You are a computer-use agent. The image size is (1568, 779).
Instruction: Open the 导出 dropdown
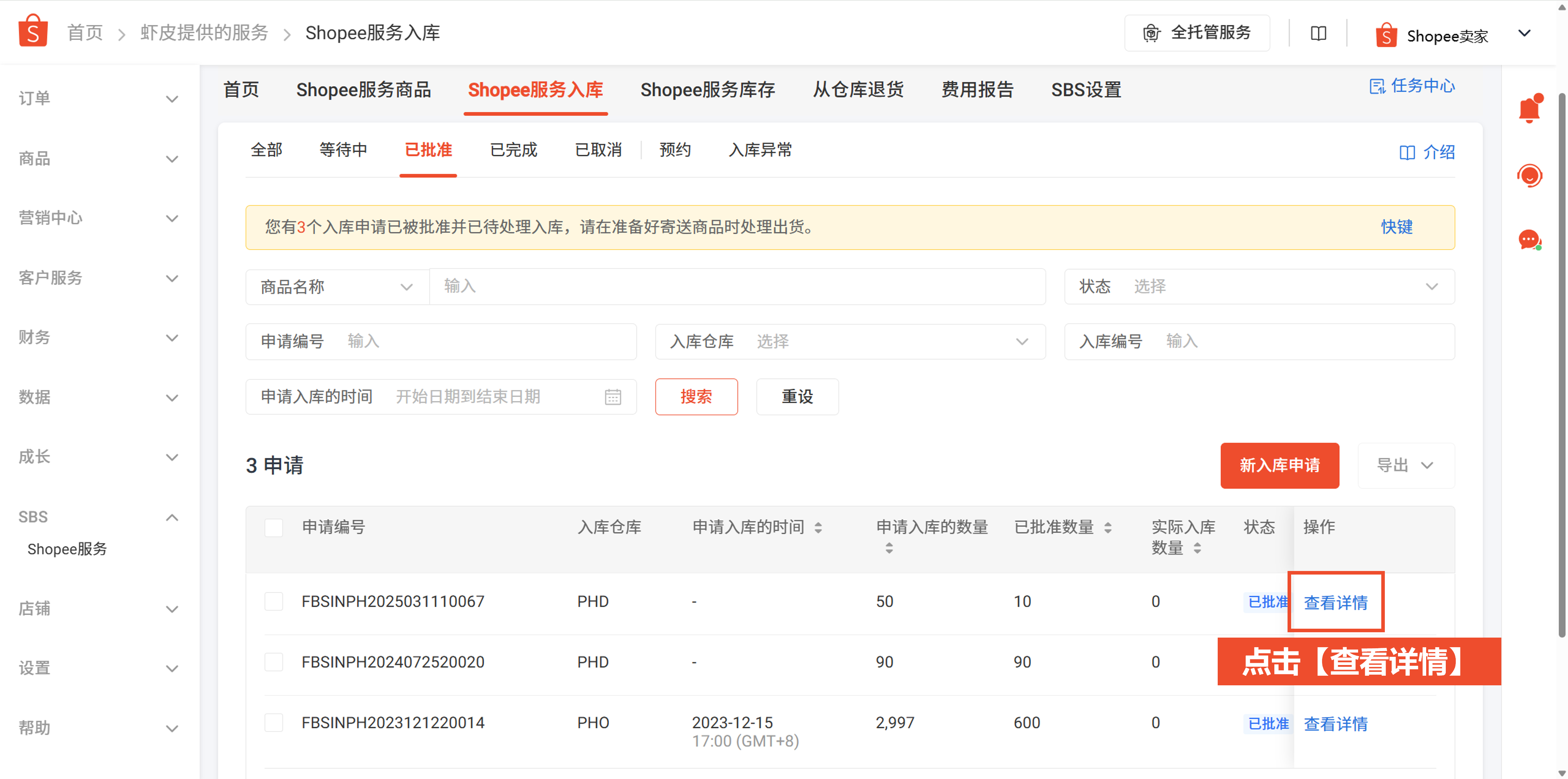coord(1406,466)
